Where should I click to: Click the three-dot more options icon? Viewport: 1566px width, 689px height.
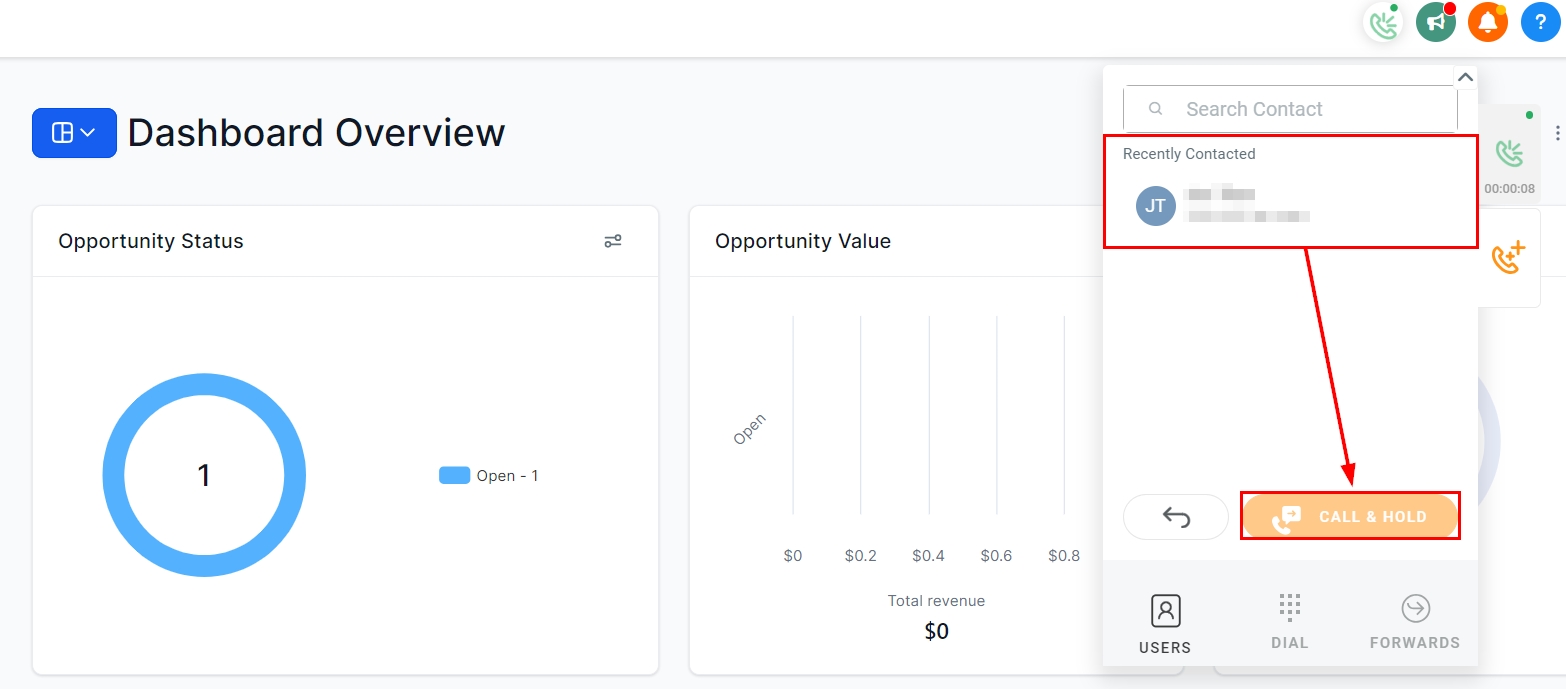[x=1557, y=133]
